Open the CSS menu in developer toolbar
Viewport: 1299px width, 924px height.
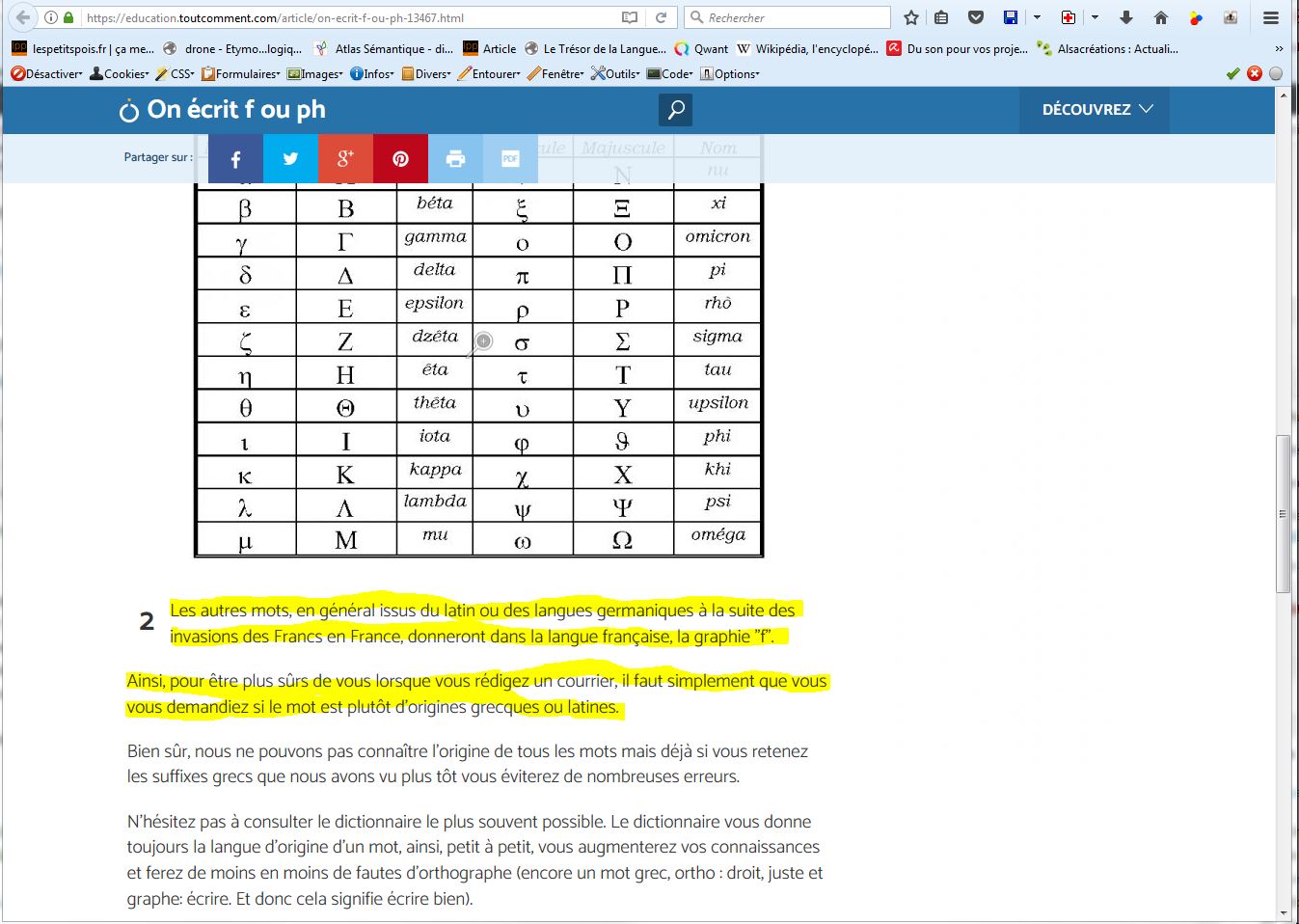click(x=176, y=73)
